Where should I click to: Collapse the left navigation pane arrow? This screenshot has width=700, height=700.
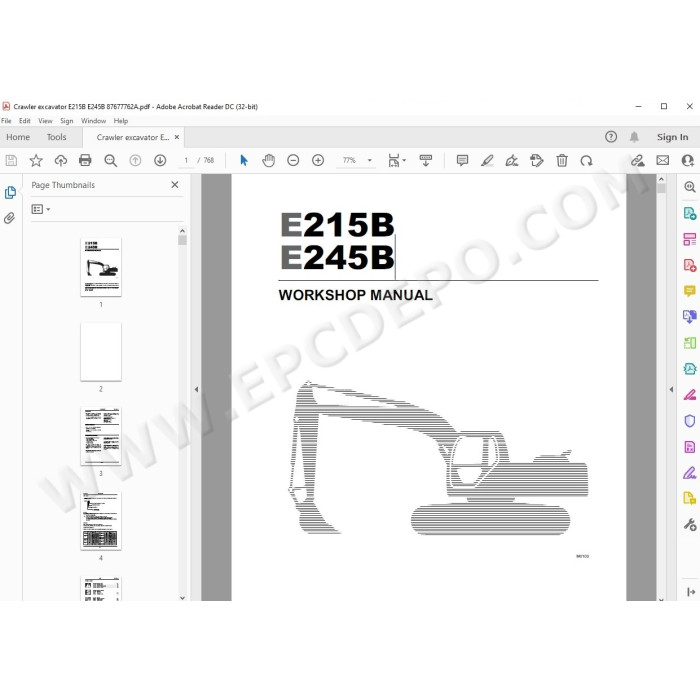click(196, 389)
